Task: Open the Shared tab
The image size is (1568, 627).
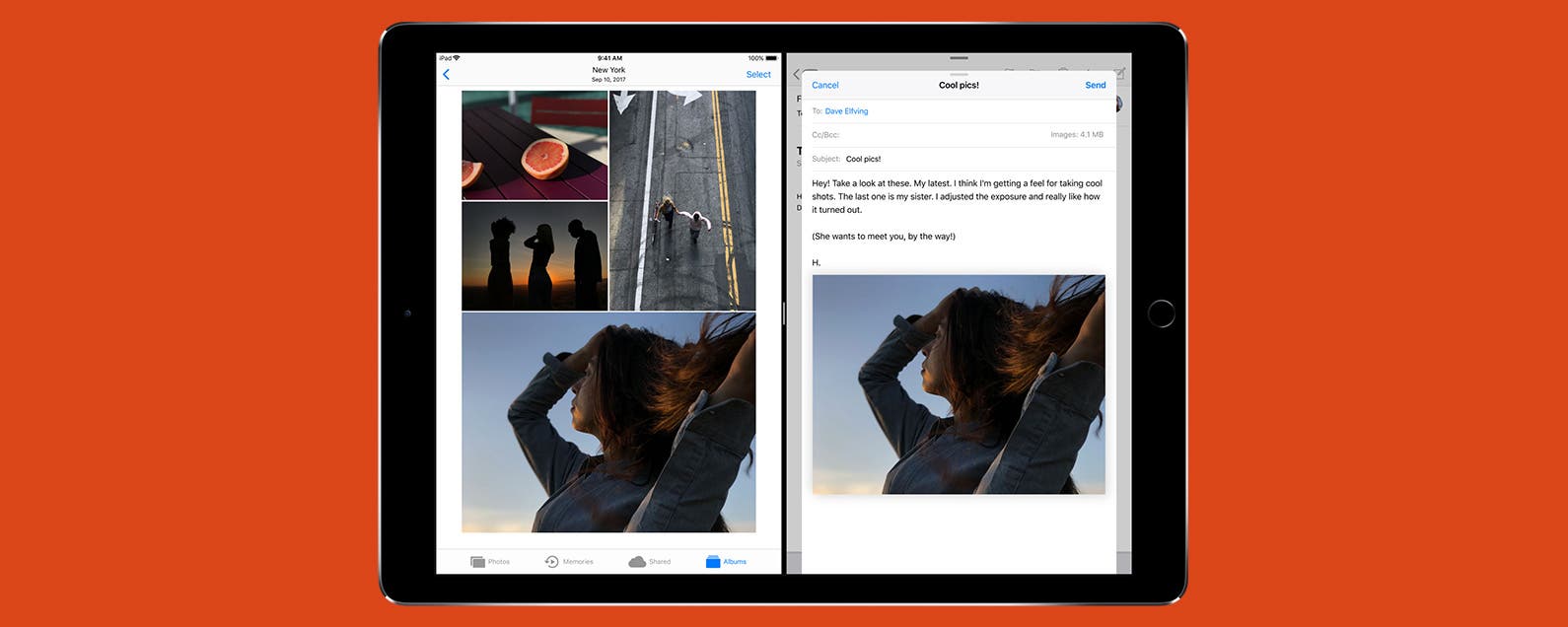Action: pos(649,561)
